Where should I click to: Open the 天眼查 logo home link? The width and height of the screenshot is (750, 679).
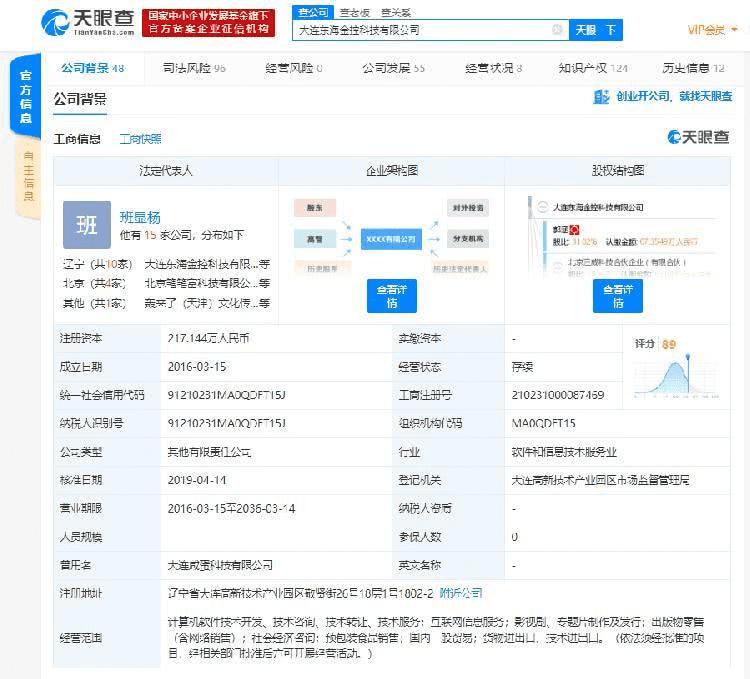pos(88,23)
